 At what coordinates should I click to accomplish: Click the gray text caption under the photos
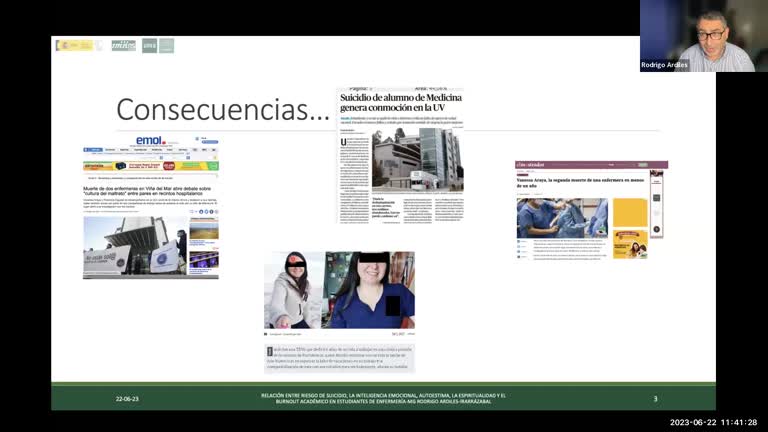pyautogui.click(x=340, y=358)
